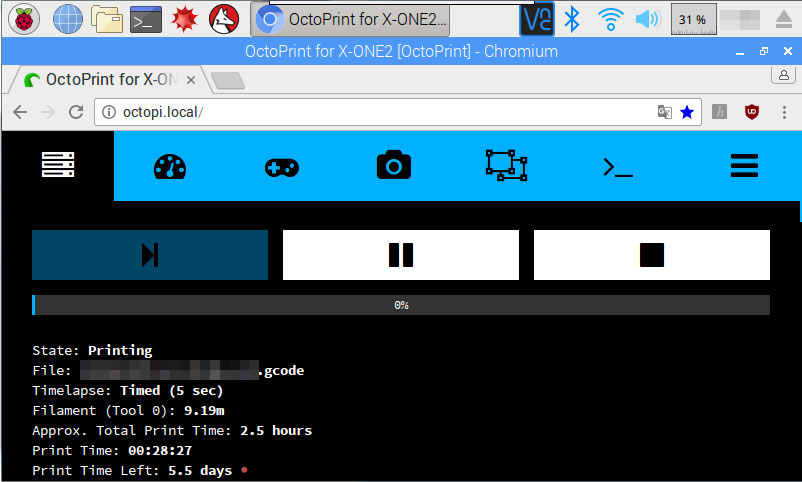The height and width of the screenshot is (482, 802).
Task: Click the 0% print progress bar
Action: pos(401,305)
